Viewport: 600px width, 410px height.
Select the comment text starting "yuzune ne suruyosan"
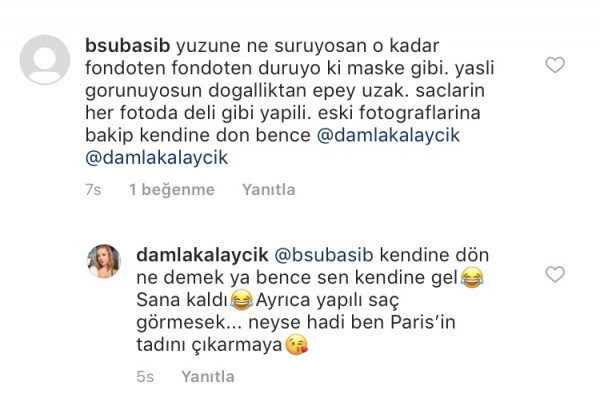click(x=290, y=101)
